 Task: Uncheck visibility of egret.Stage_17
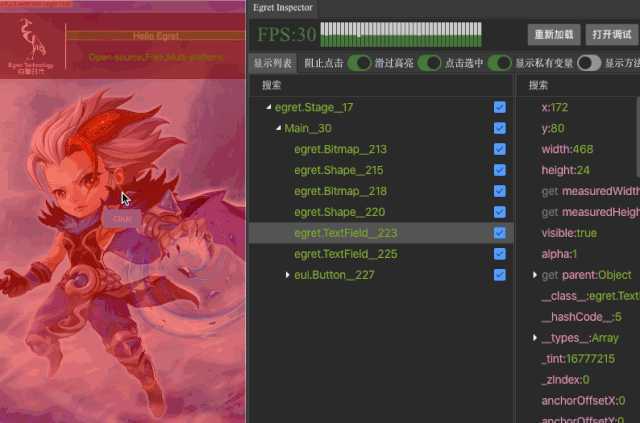[x=500, y=107]
